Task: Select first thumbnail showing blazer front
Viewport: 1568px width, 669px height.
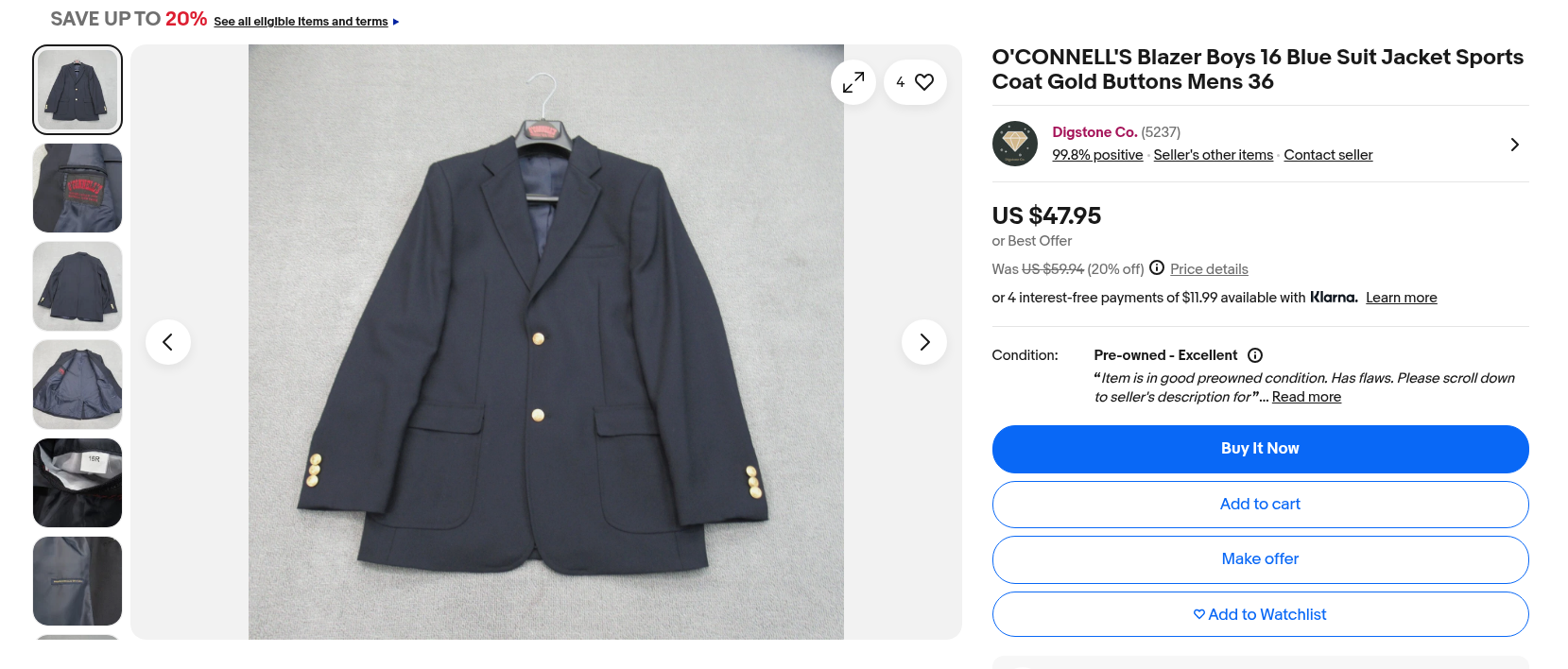Action: pyautogui.click(x=78, y=90)
